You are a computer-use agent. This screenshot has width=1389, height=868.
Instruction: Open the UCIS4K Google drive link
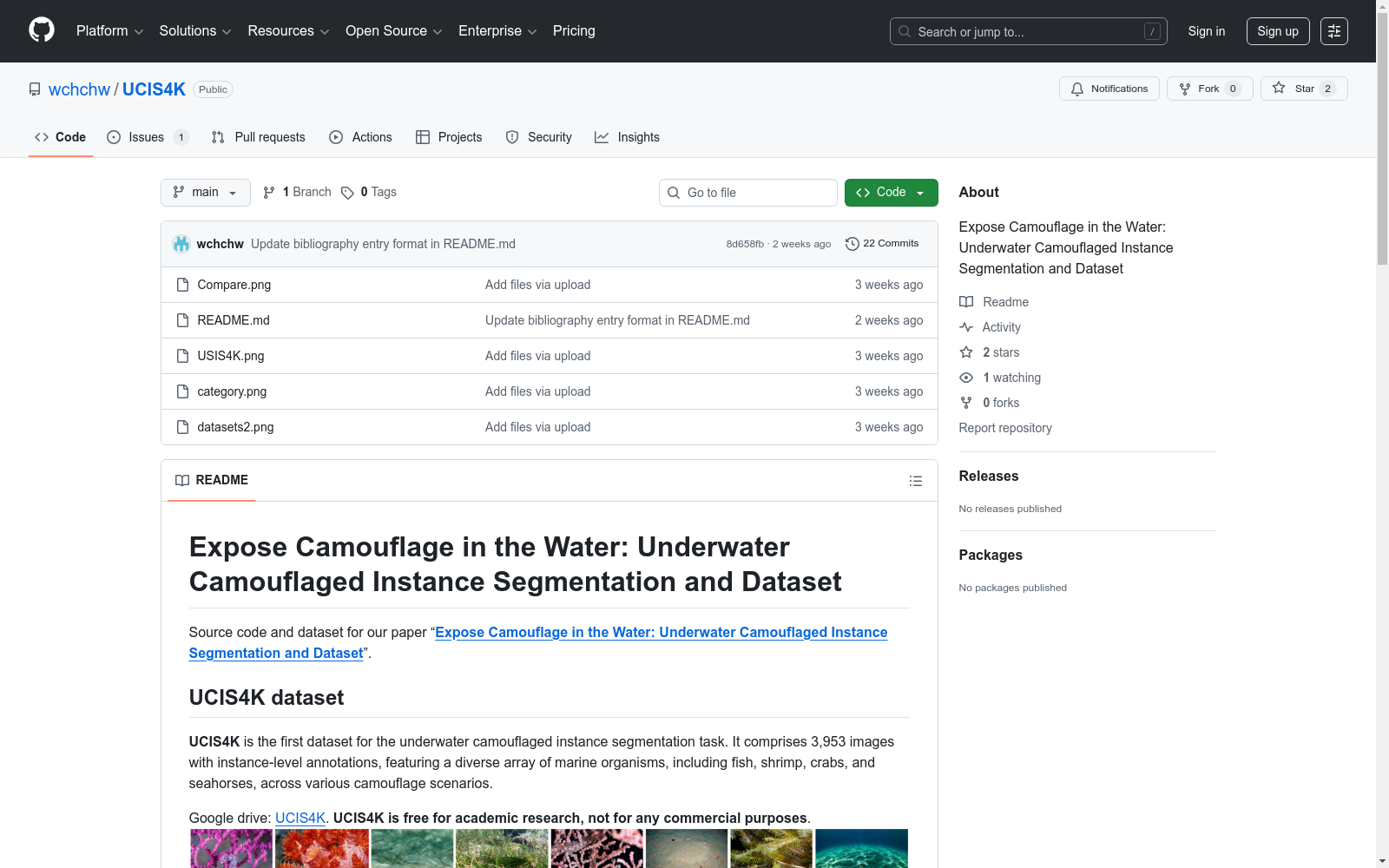tap(300, 818)
